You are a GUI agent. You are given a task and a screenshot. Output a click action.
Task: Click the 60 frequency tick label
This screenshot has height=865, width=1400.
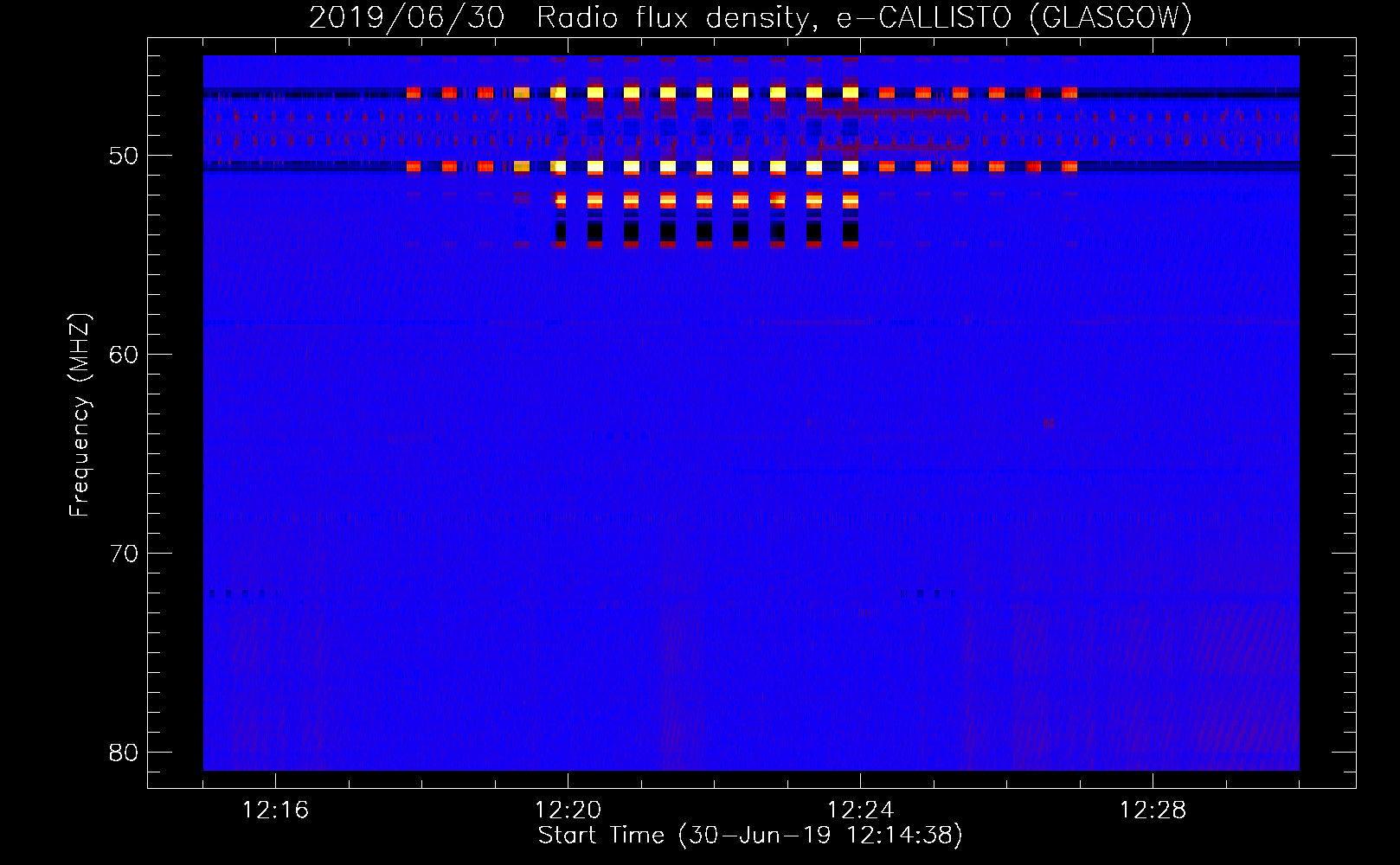[125, 355]
